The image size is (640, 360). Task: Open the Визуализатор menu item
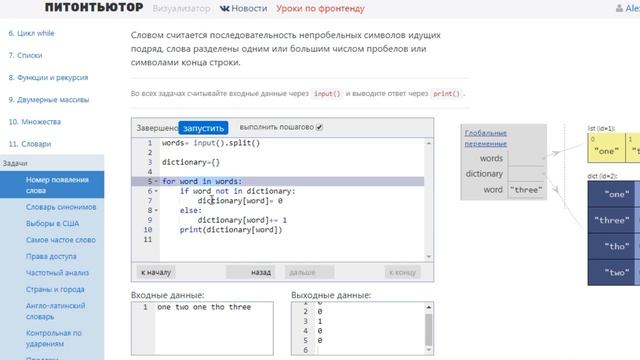[x=181, y=8]
